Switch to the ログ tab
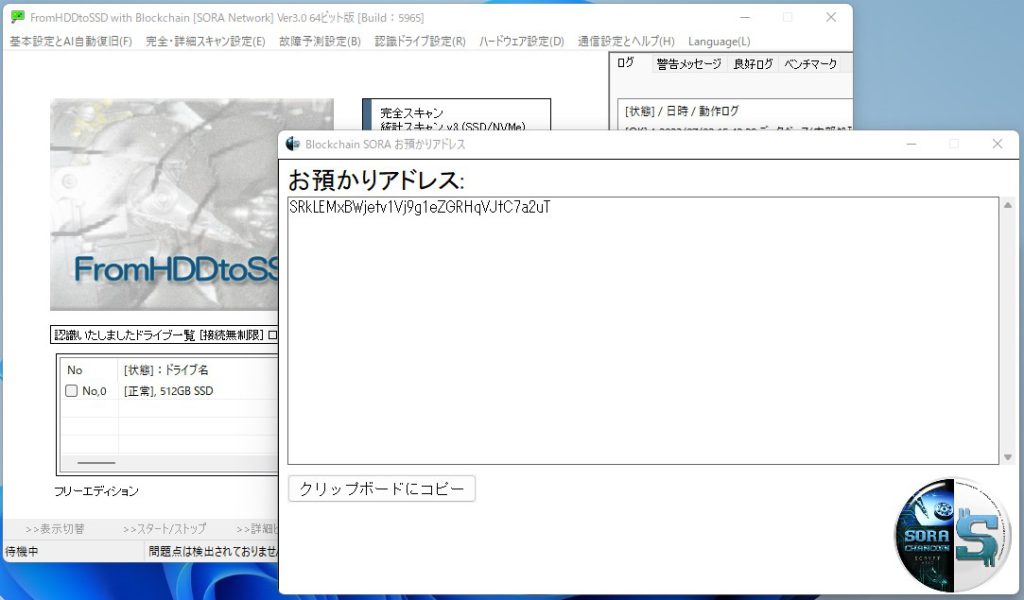The width and height of the screenshot is (1024, 600). [x=626, y=63]
